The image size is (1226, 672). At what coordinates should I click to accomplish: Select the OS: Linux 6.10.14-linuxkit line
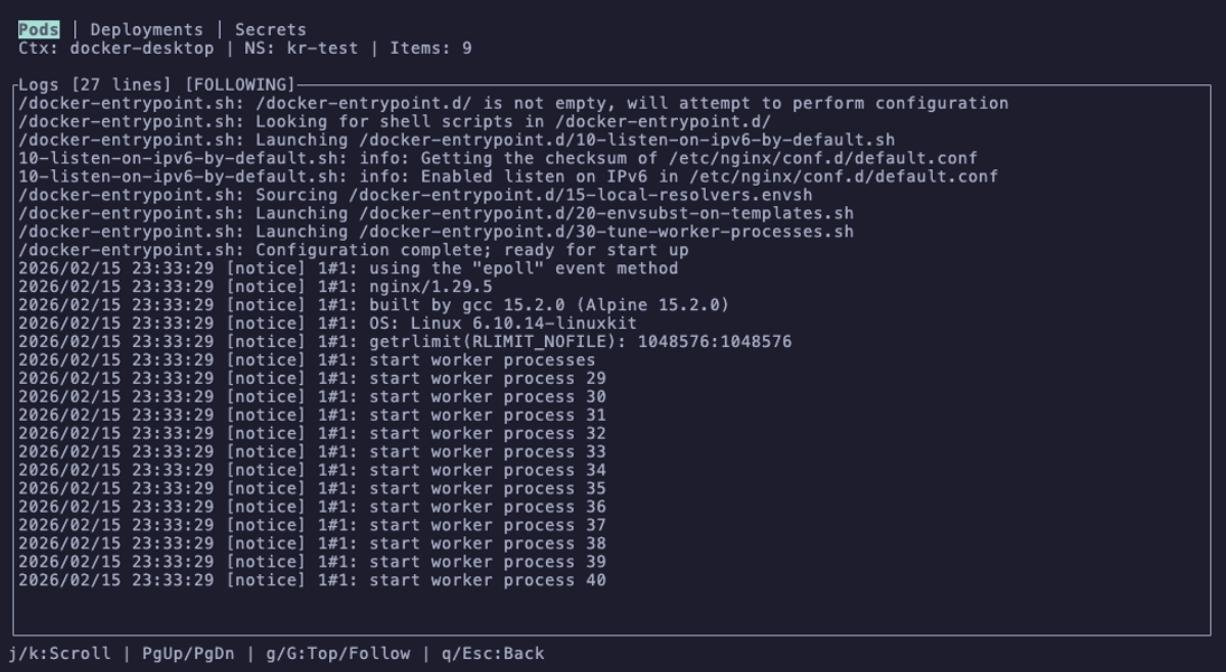[x=327, y=323]
